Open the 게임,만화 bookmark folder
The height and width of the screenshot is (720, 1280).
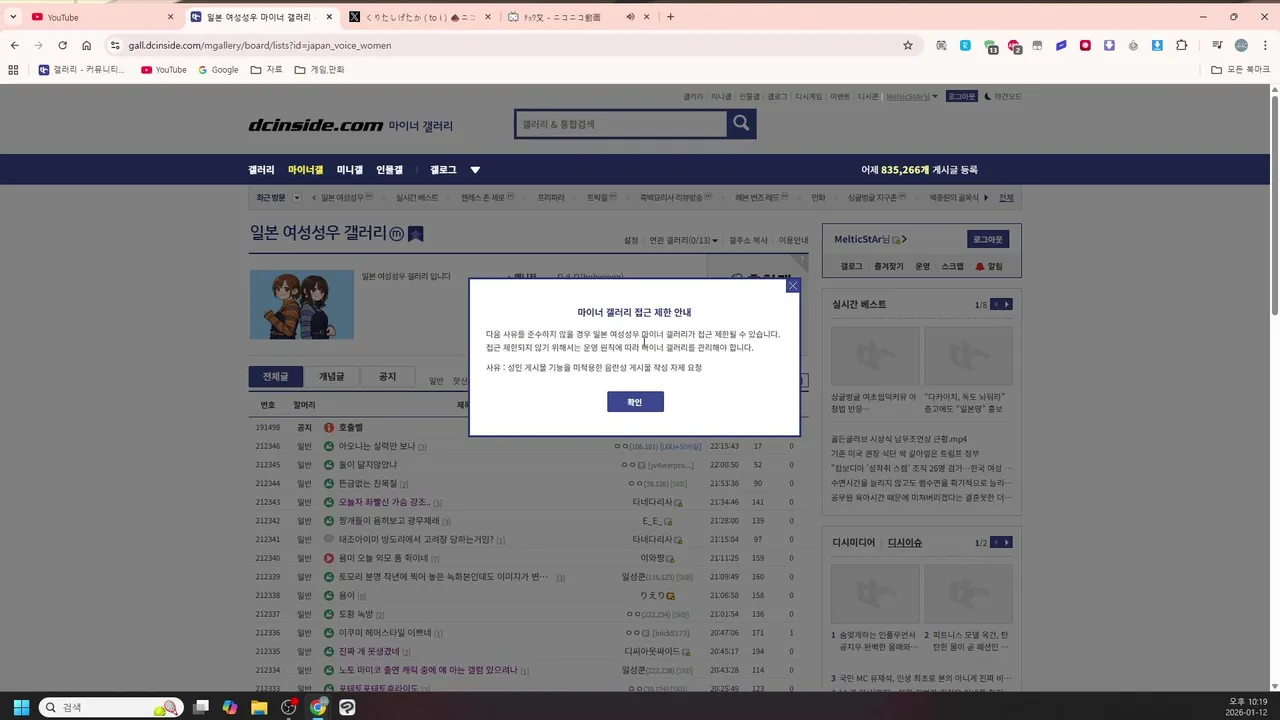tap(320, 70)
